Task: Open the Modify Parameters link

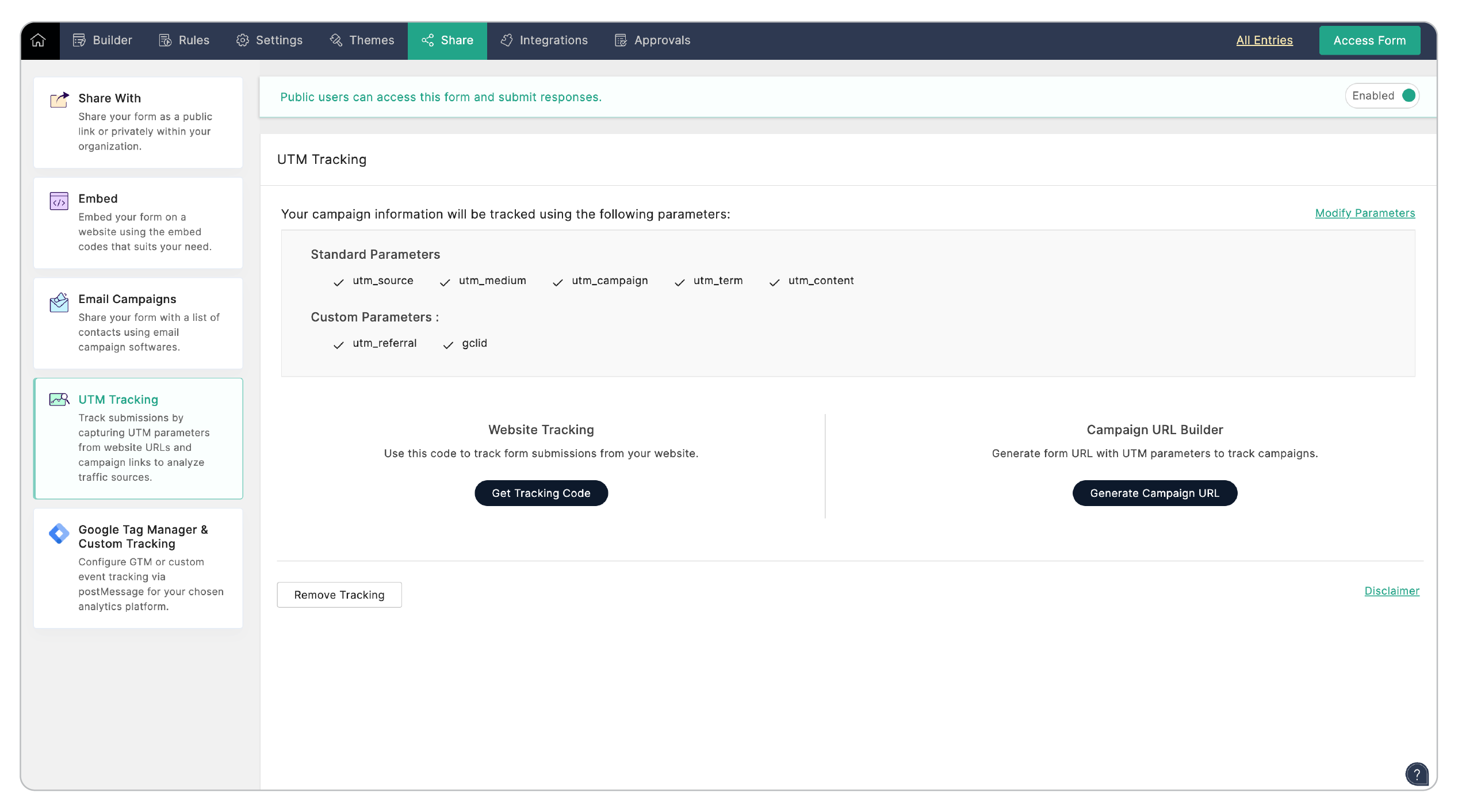Action: [1364, 213]
